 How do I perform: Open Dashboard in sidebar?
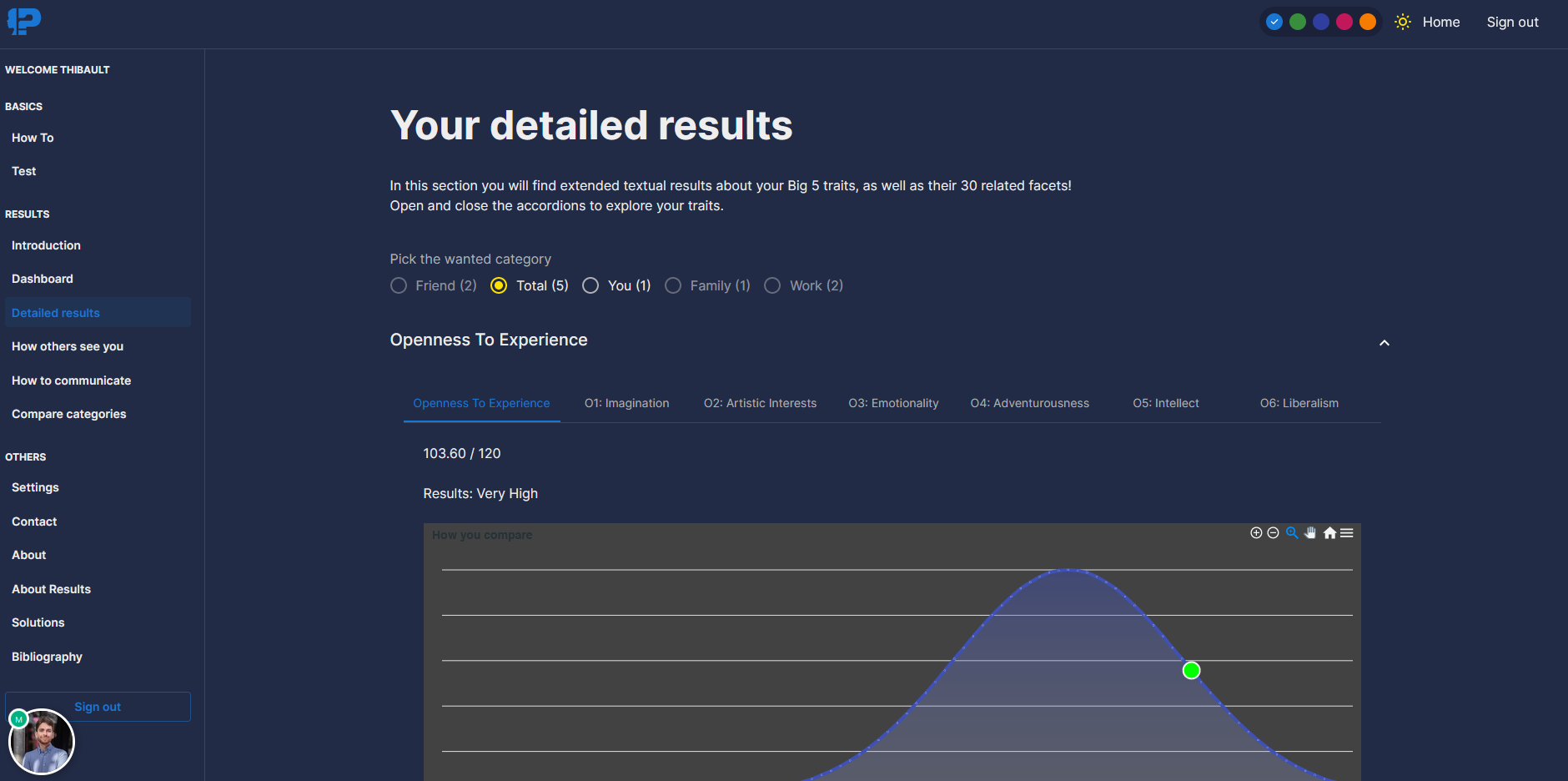tap(43, 279)
